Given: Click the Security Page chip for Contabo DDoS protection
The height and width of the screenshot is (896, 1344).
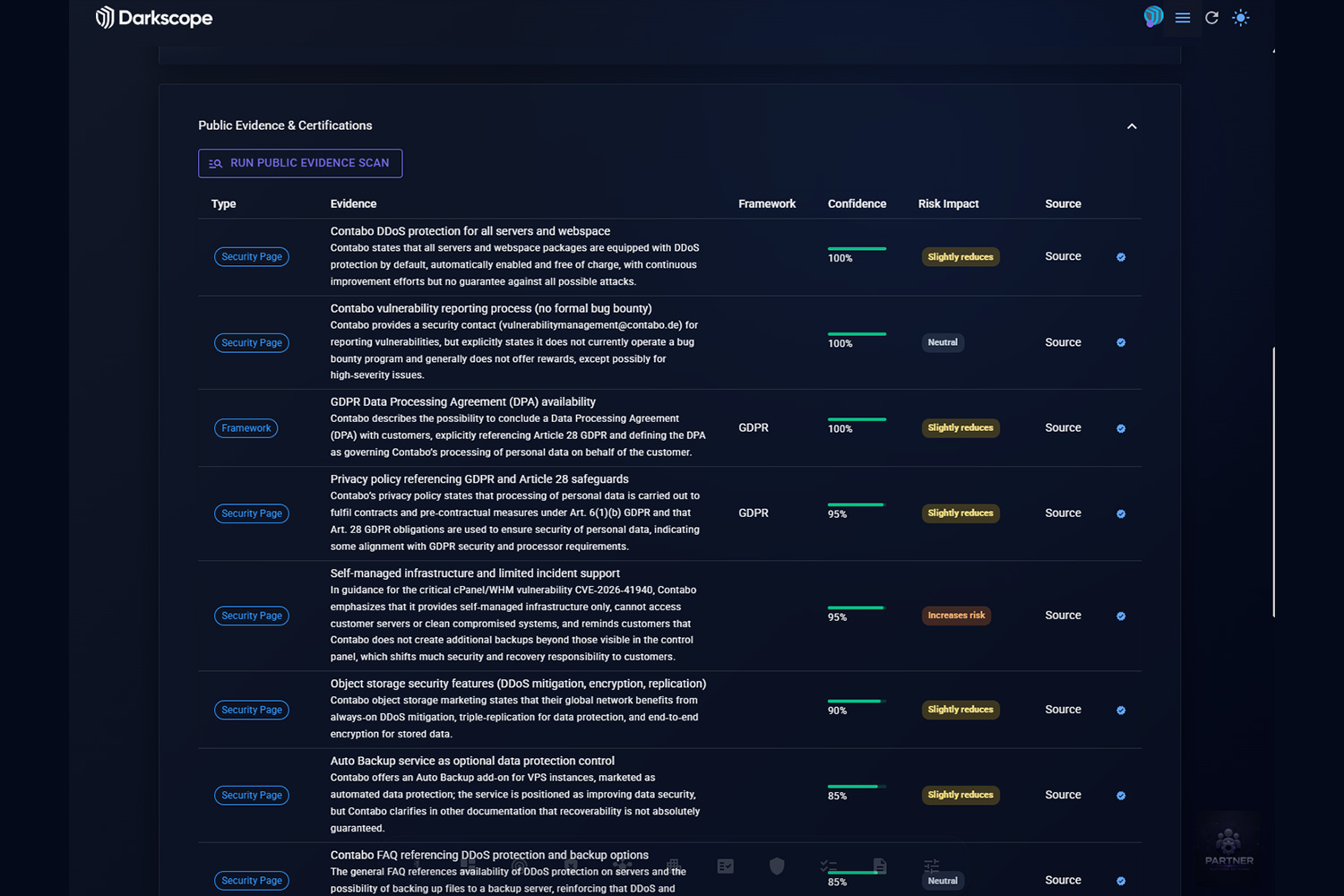Looking at the screenshot, I should [252, 257].
